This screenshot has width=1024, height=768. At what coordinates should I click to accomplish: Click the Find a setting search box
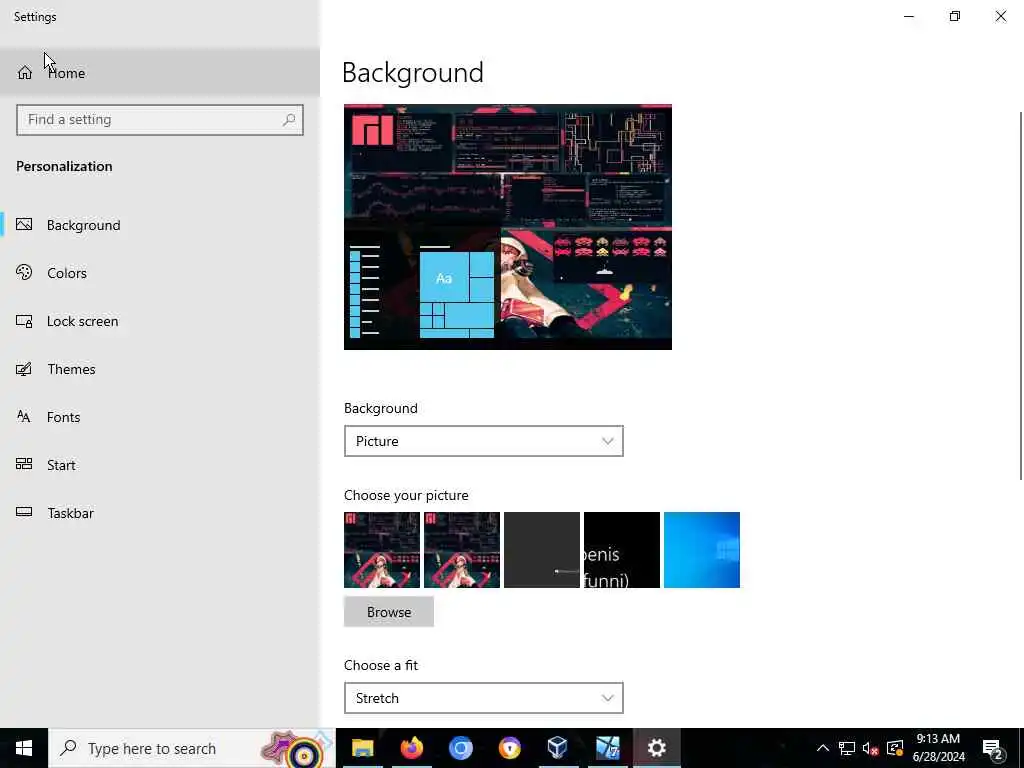coord(159,120)
